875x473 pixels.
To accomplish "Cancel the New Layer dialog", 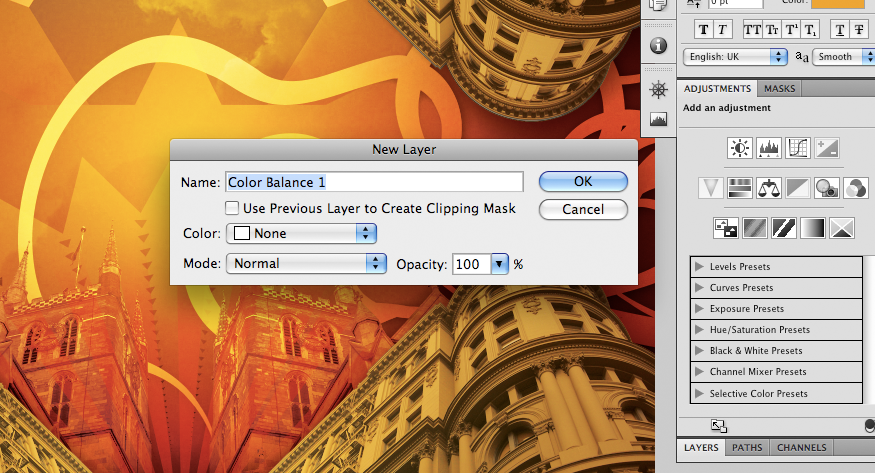I will [x=583, y=210].
